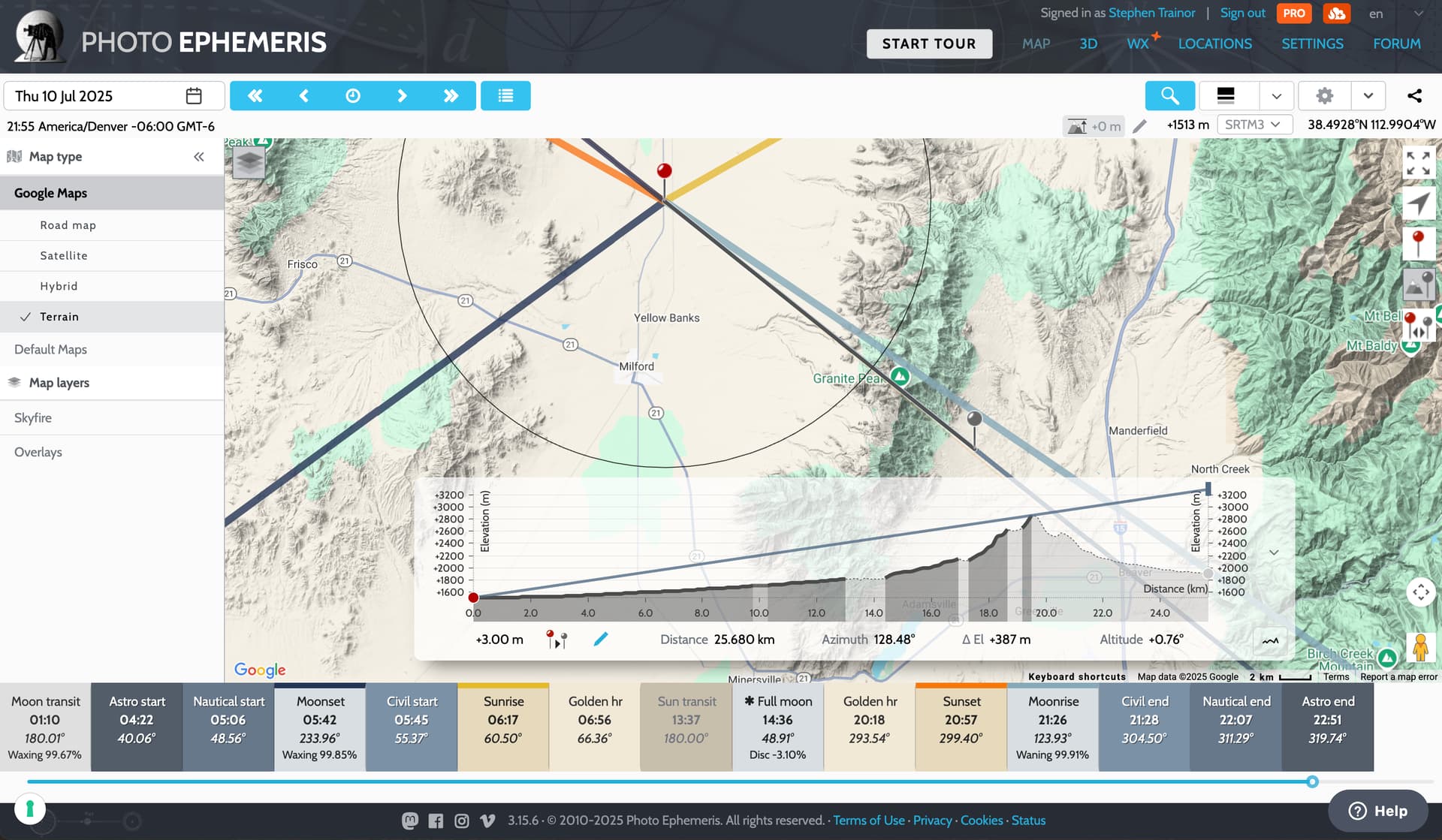The width and height of the screenshot is (1442, 840).
Task: Open the FORUM tab
Action: pos(1397,44)
